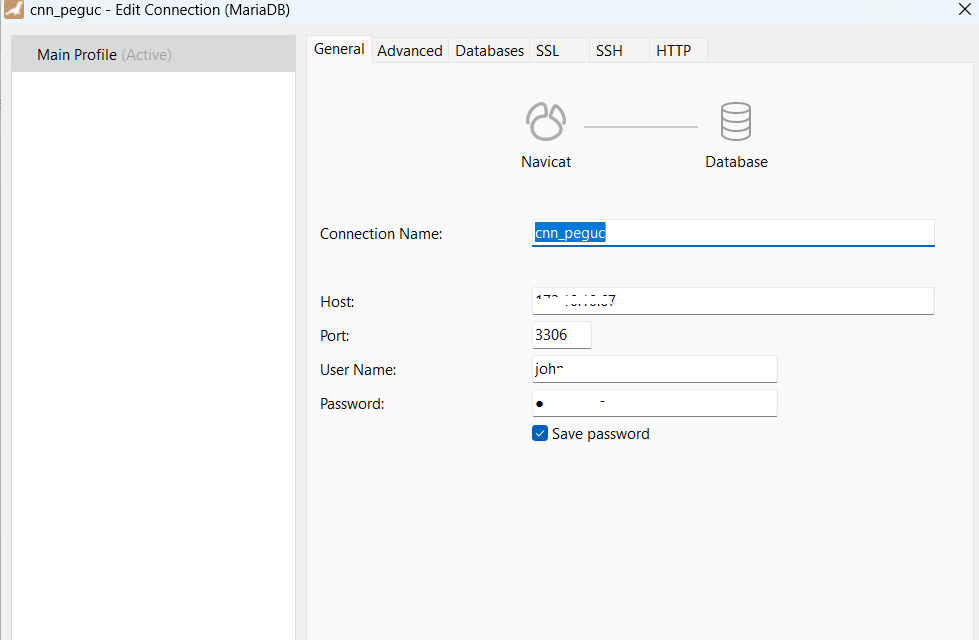Switch to the SSL tab

point(547,50)
